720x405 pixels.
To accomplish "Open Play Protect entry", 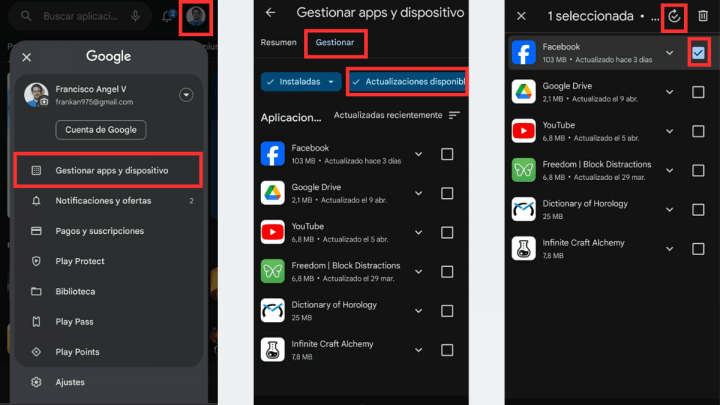I will coord(108,261).
